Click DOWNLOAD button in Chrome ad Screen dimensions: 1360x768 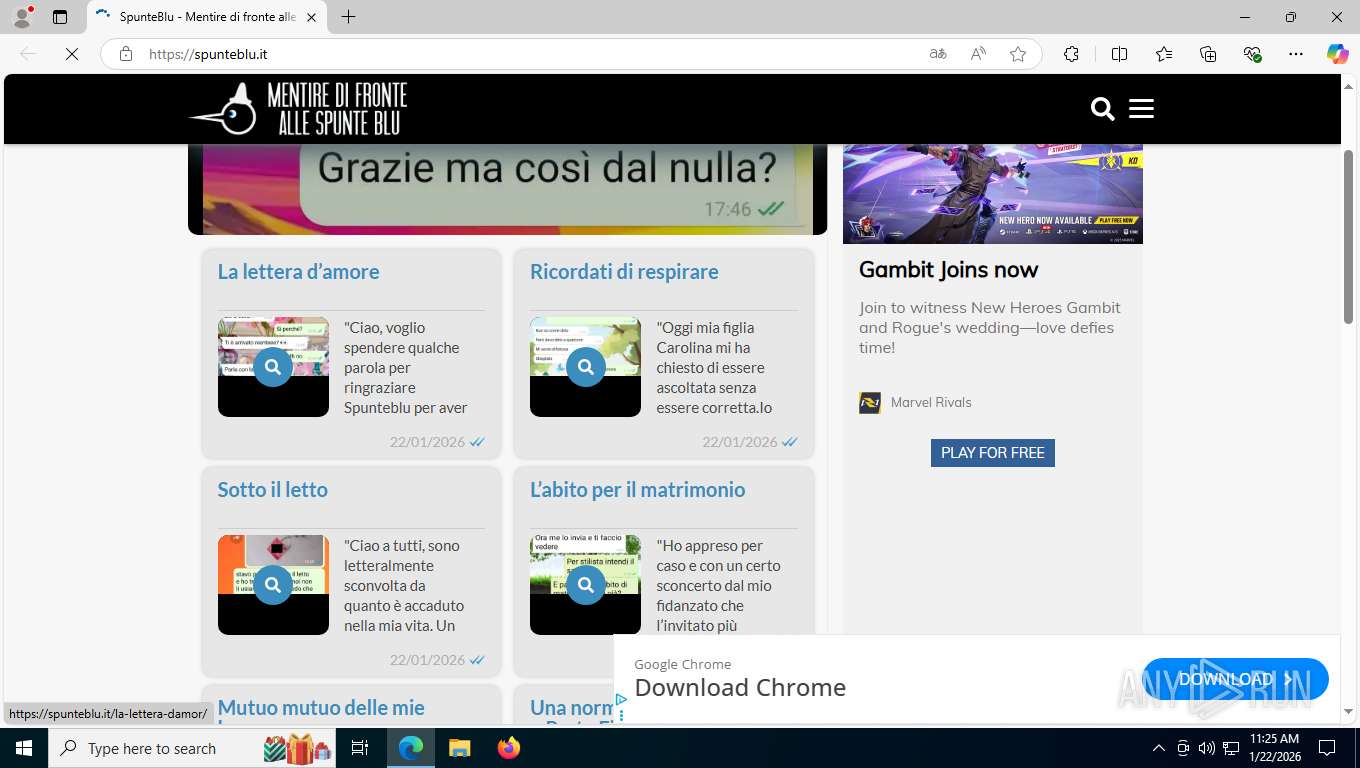click(x=1235, y=679)
